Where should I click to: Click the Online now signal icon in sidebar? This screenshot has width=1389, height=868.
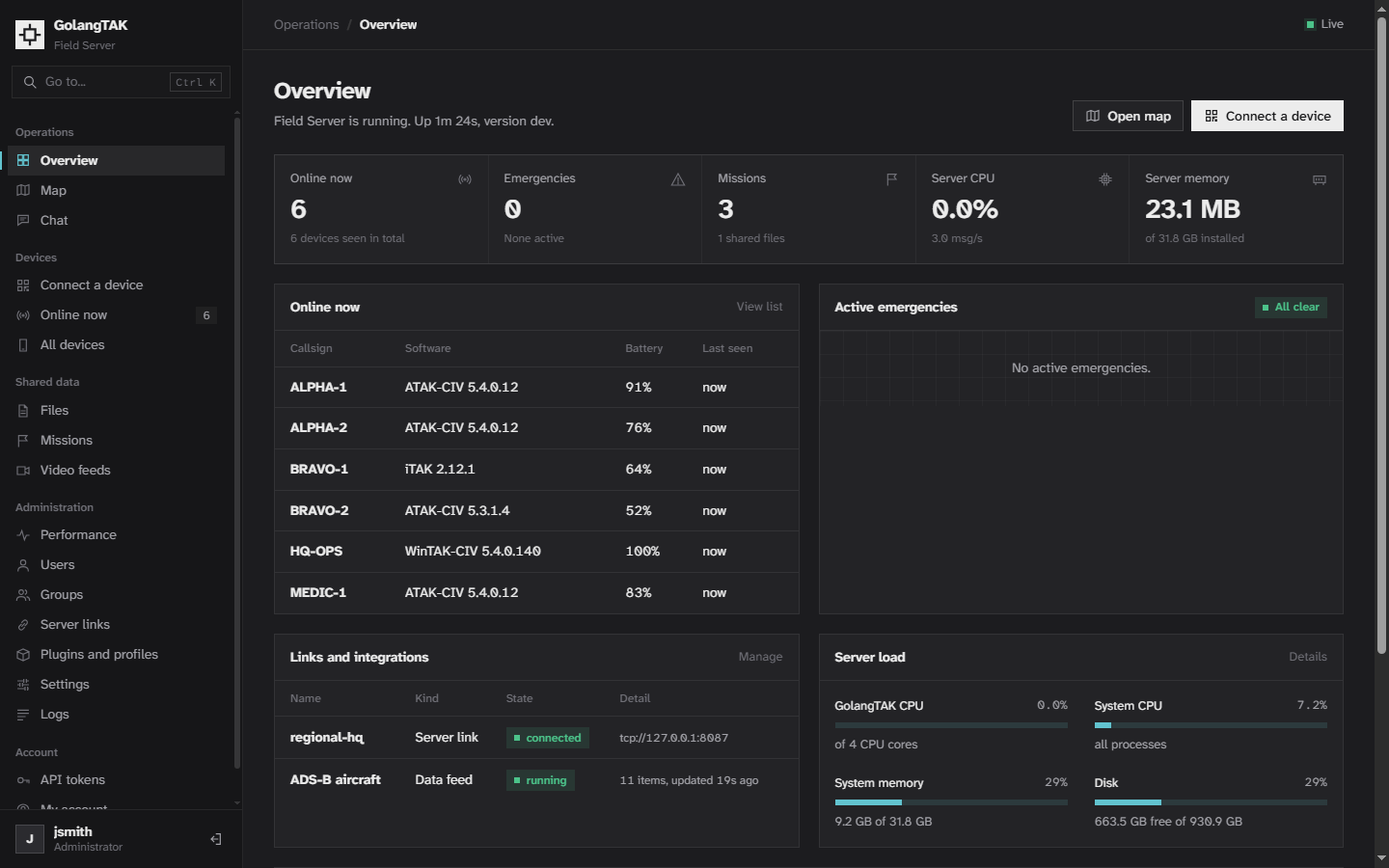(23, 315)
